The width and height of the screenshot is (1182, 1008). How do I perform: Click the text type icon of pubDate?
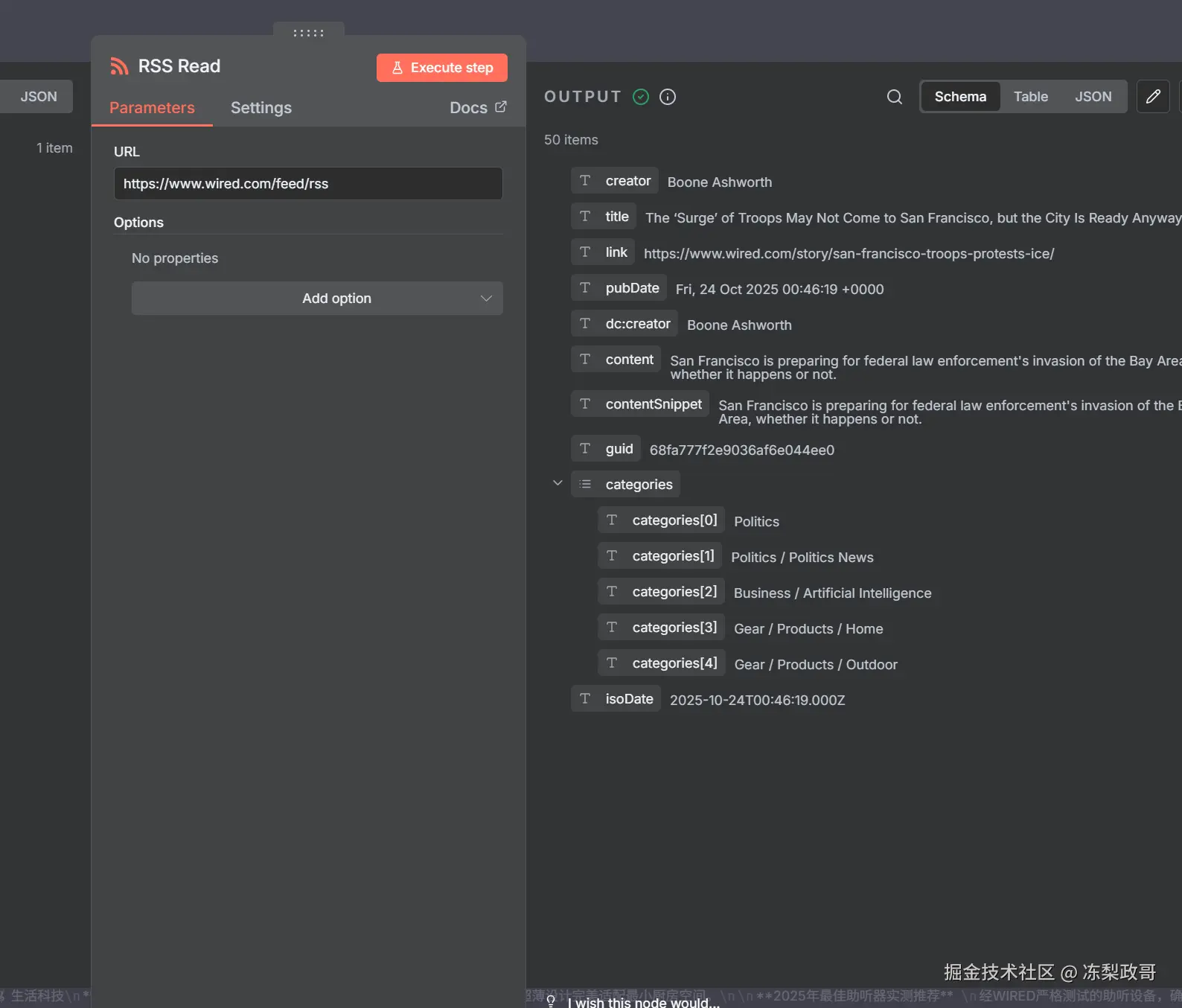coord(585,288)
